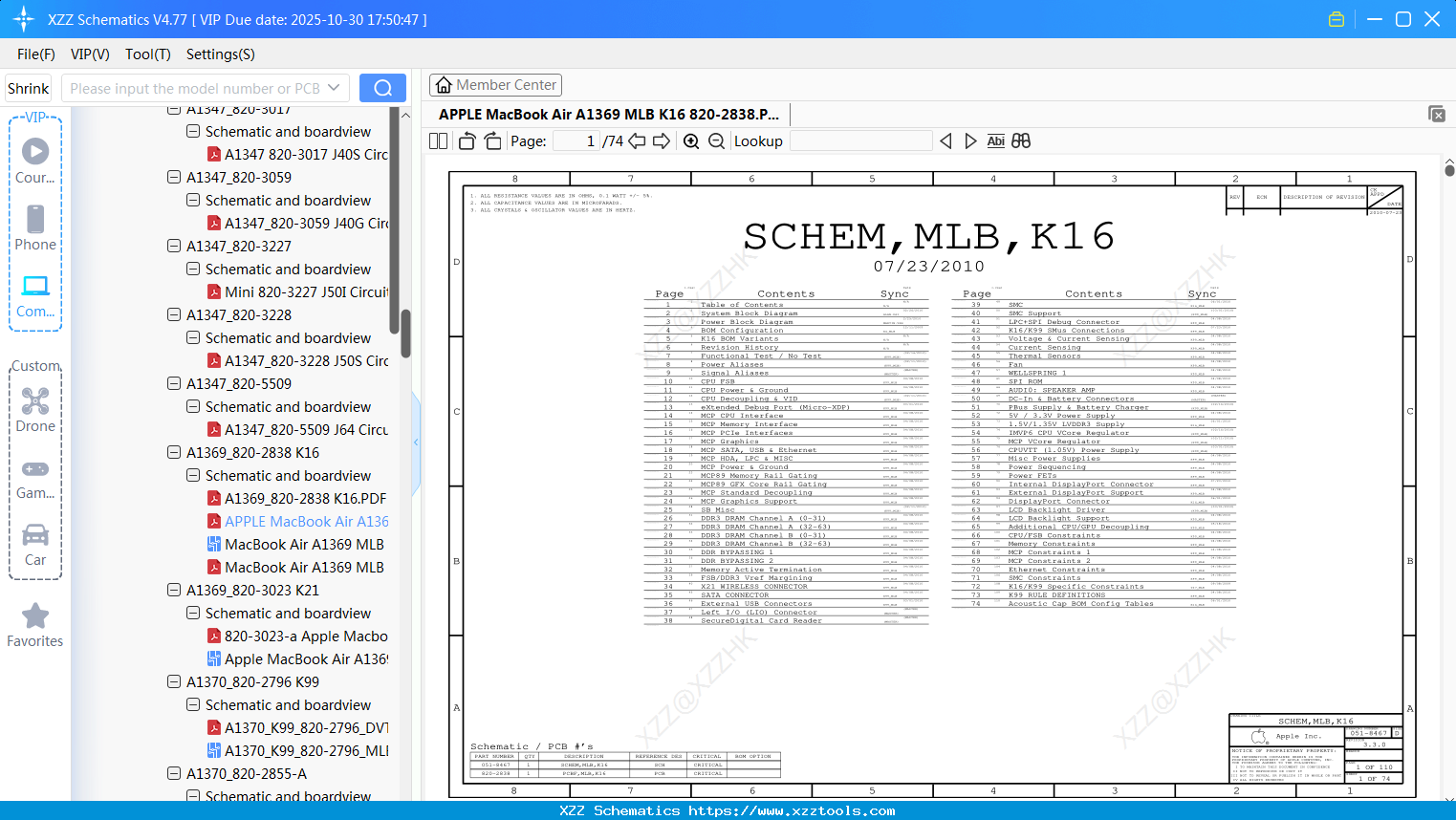This screenshot has width=1456, height=820.
Task: Click the sidebar panel collapse handle
Action: tap(416, 442)
